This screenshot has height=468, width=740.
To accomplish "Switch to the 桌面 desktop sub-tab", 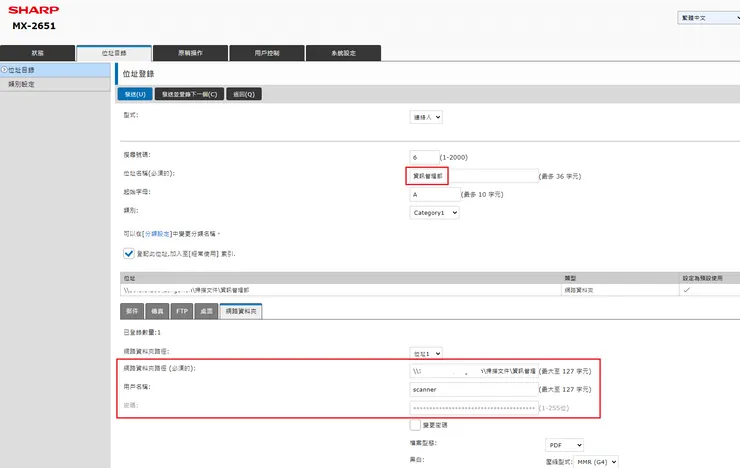I will (206, 311).
